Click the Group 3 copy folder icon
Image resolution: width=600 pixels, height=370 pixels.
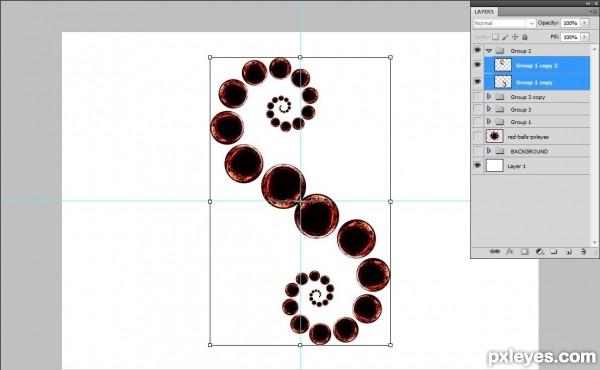[x=500, y=97]
